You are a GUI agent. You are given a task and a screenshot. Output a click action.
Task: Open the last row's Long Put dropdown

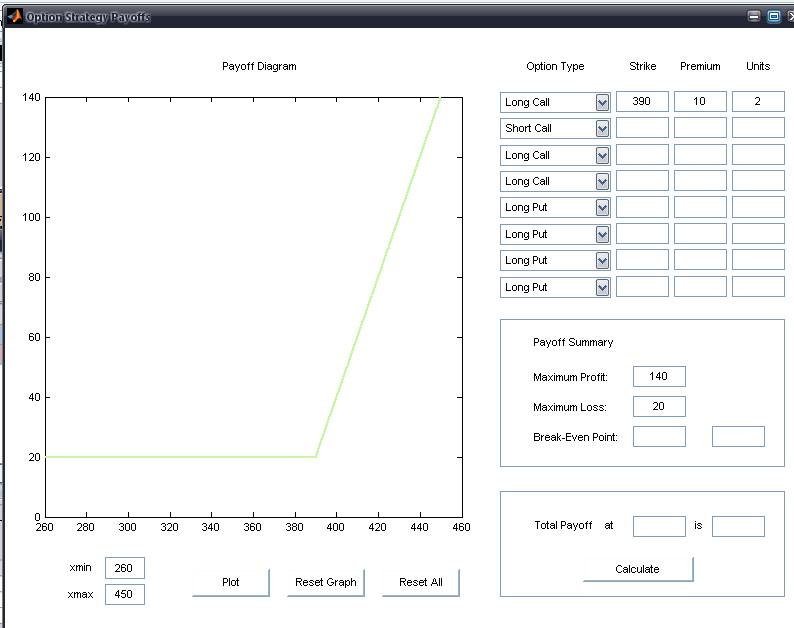[555, 287]
